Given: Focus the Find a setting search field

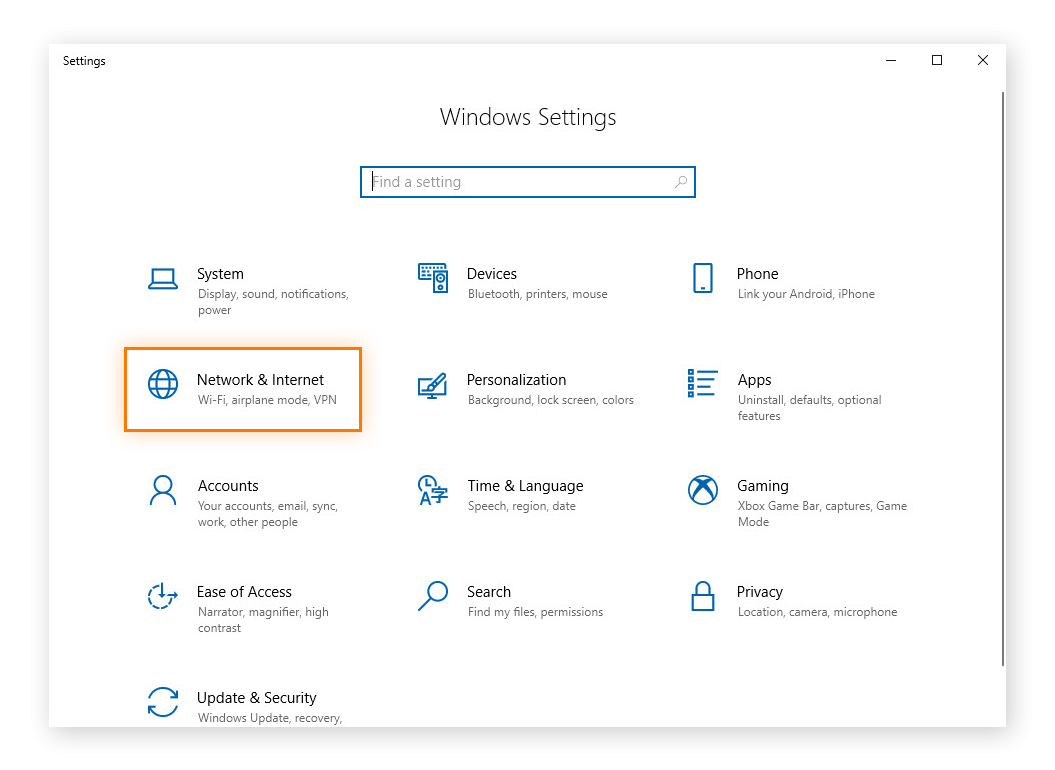Looking at the screenshot, I should click(528, 182).
